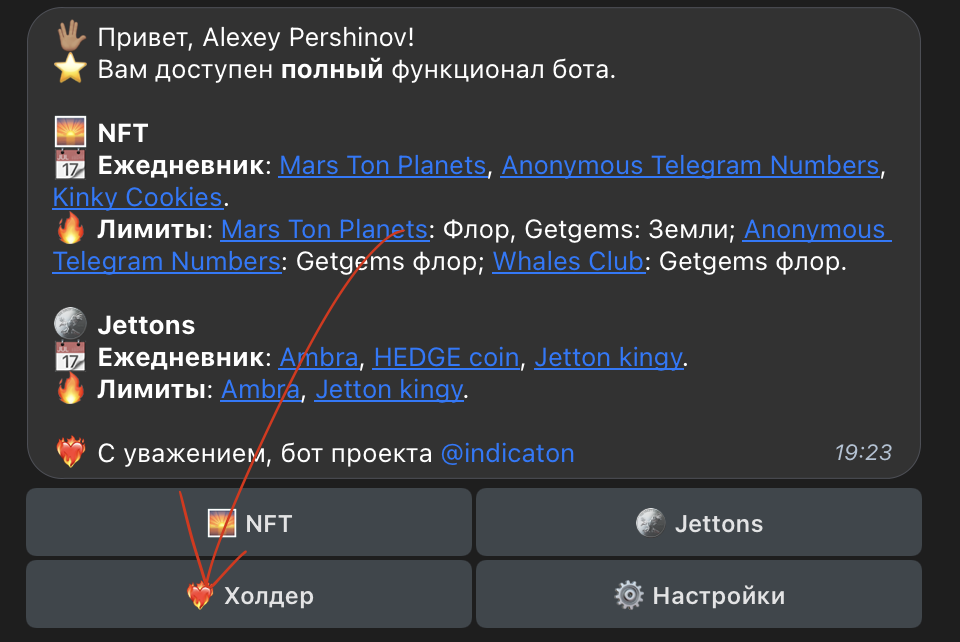960x642 pixels.
Task: Open the Kinky Cookies link
Action: pyautogui.click(x=137, y=196)
